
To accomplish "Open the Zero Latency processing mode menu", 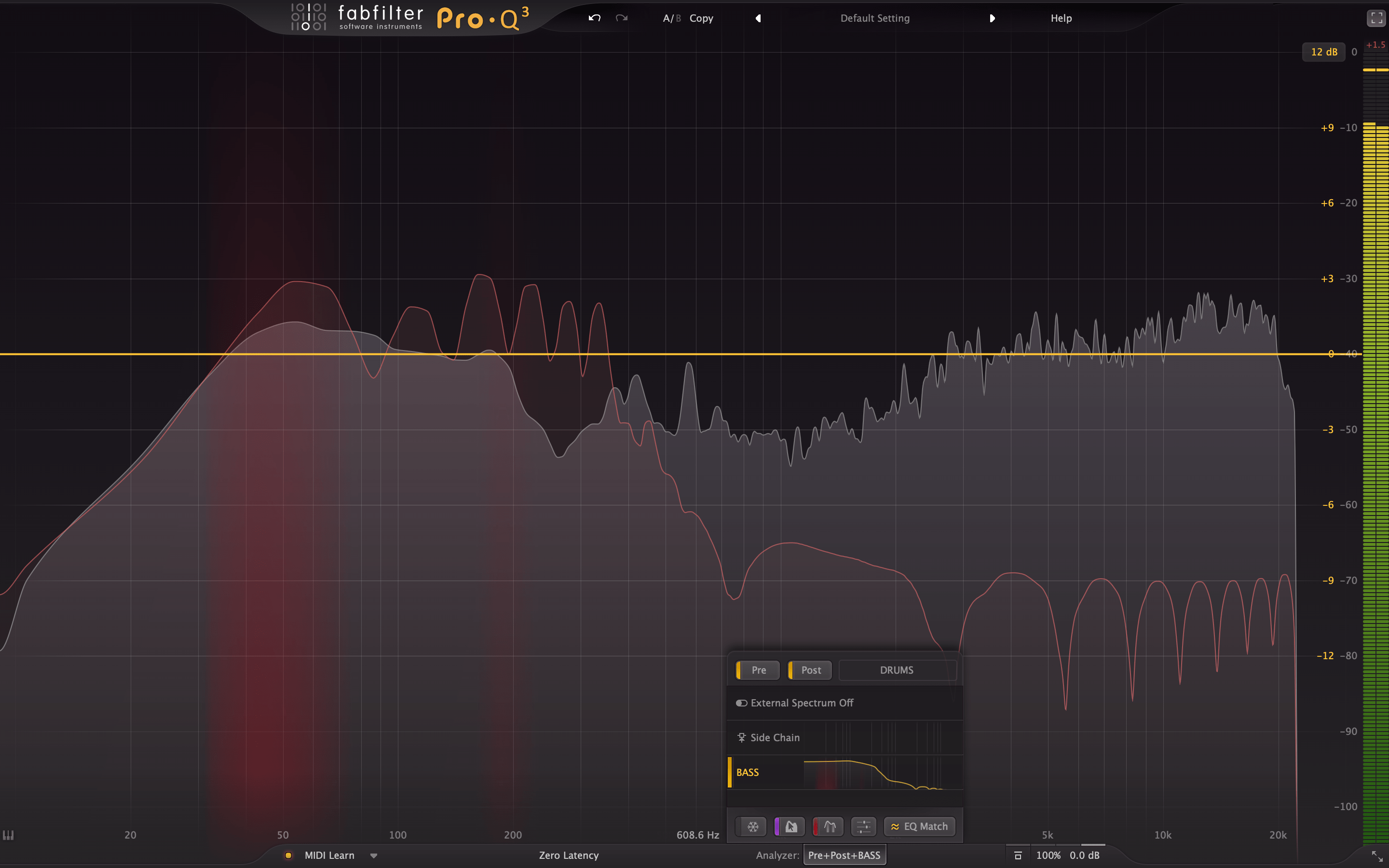I will [x=568, y=855].
